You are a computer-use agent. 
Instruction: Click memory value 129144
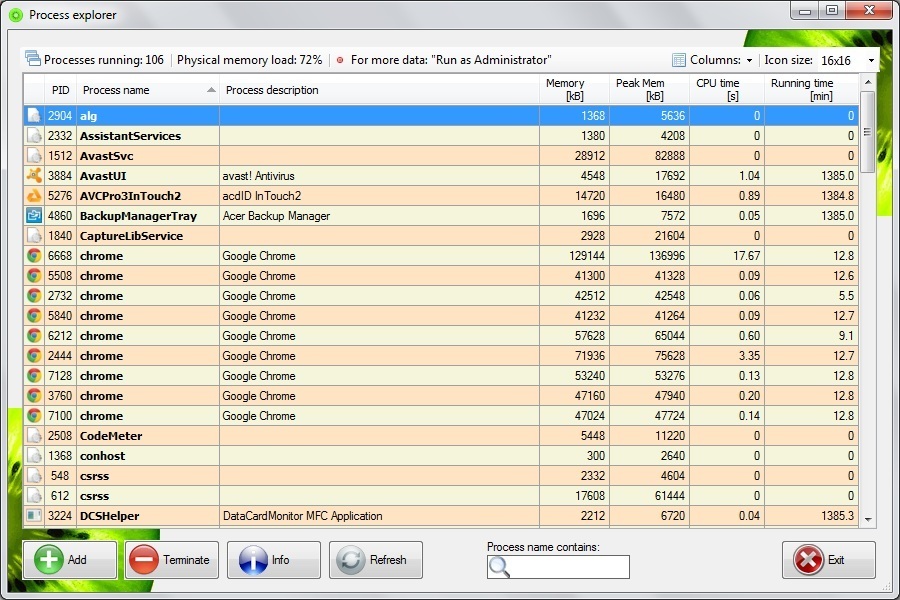click(x=587, y=256)
